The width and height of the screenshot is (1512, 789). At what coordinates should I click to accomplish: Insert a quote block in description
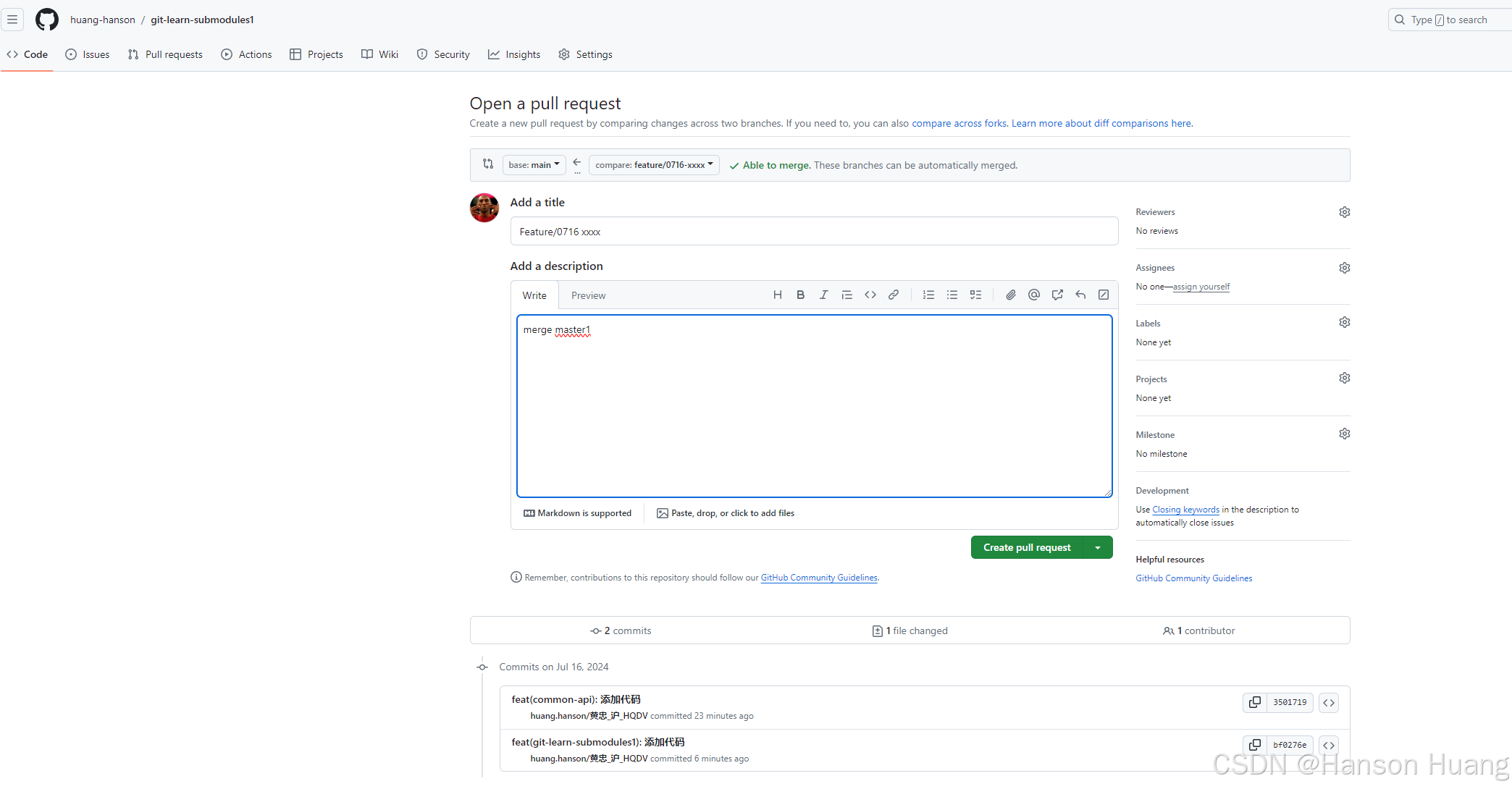(x=847, y=295)
